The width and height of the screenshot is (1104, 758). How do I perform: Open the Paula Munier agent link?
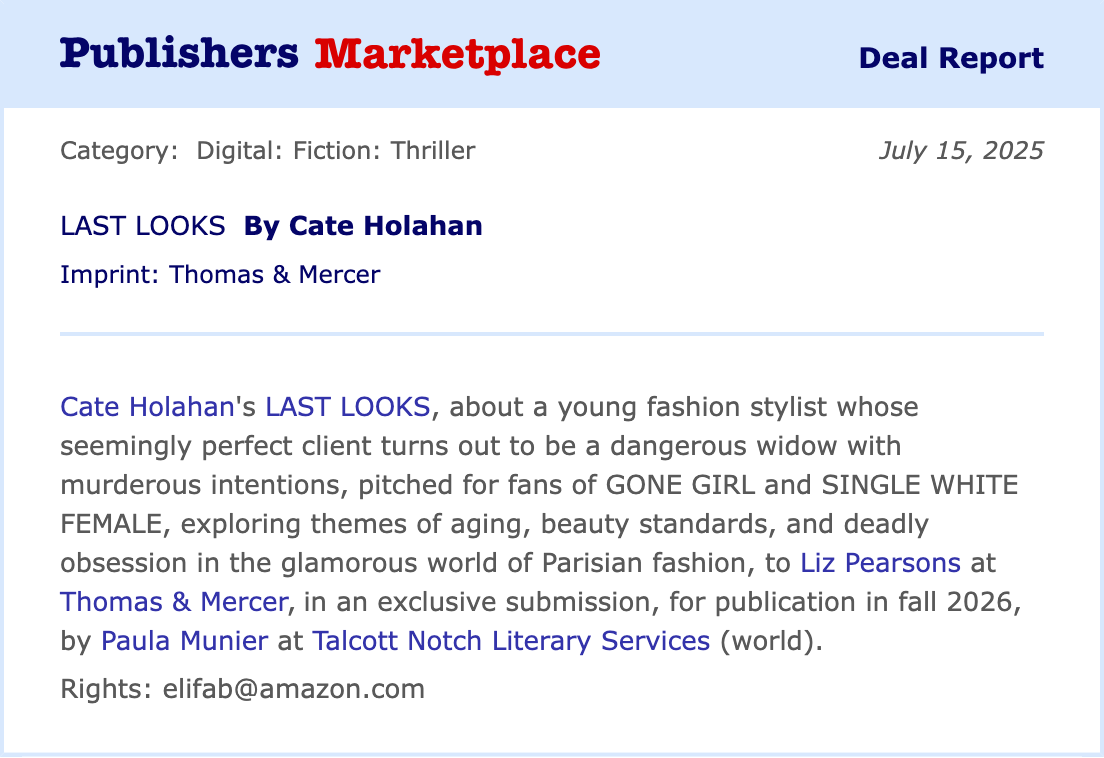point(184,641)
